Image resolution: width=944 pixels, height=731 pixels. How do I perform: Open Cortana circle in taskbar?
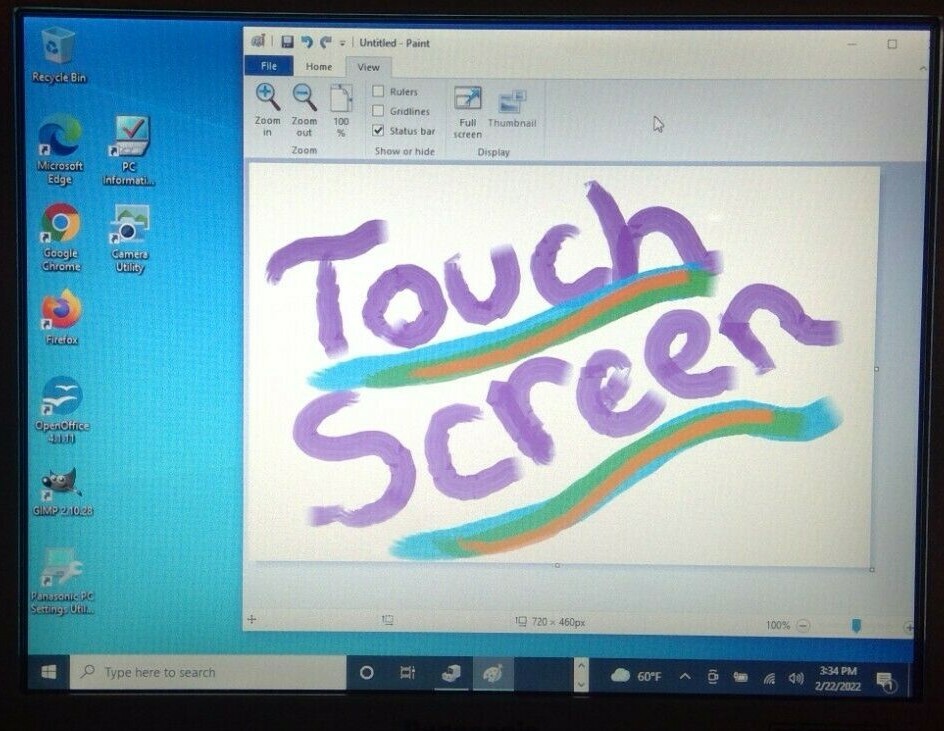366,673
